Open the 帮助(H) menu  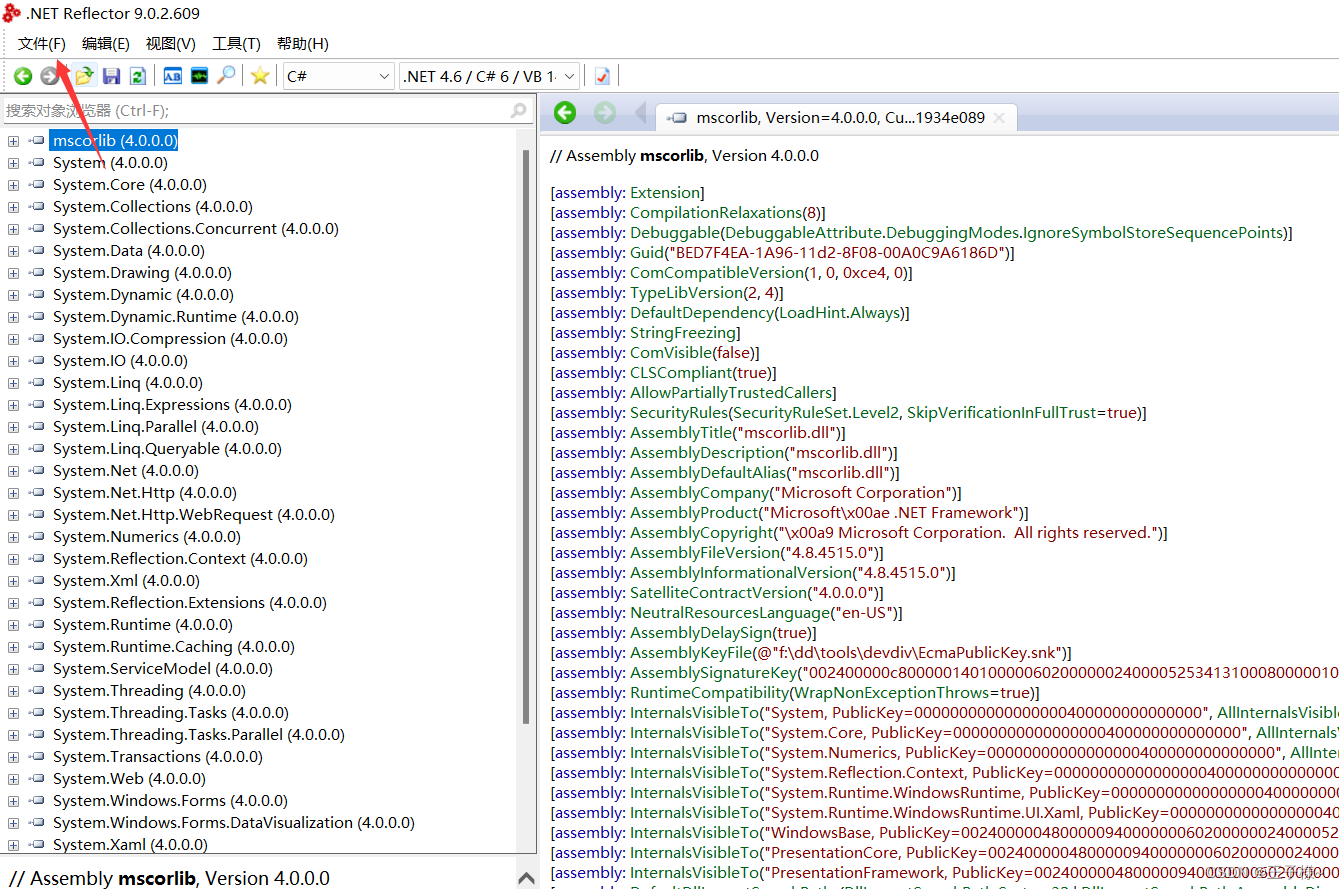303,44
